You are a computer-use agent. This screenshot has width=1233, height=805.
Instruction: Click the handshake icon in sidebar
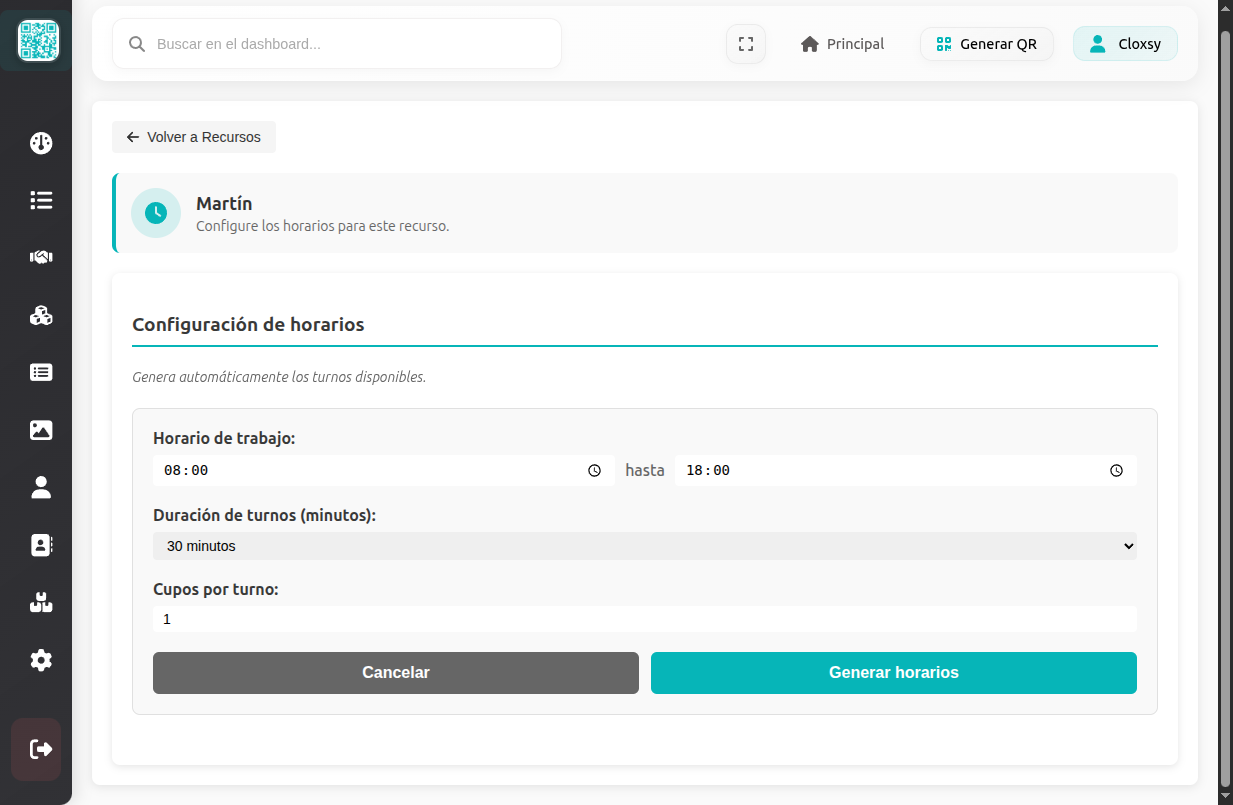(x=41, y=257)
